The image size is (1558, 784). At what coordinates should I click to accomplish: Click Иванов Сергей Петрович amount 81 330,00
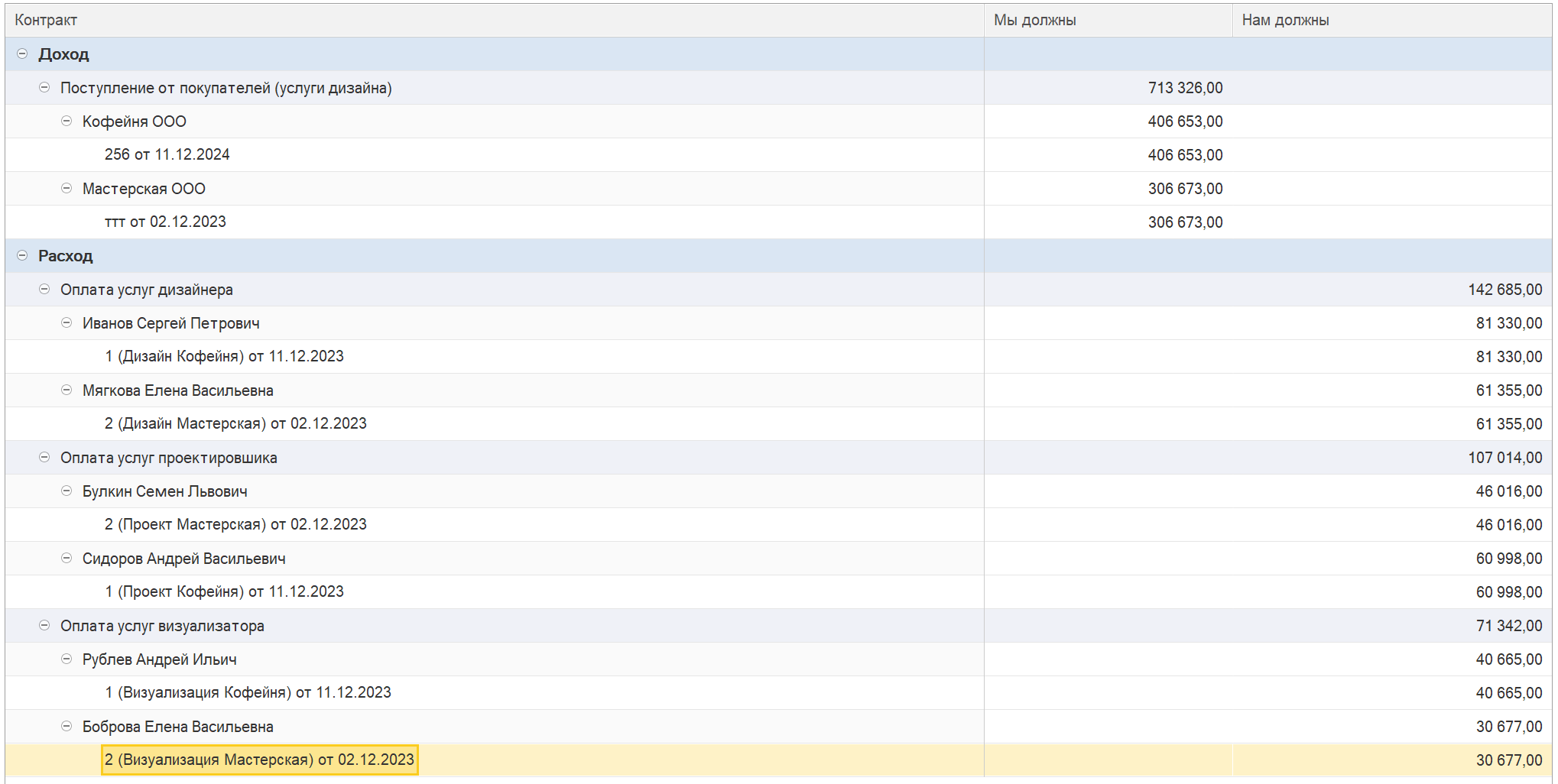(1508, 323)
